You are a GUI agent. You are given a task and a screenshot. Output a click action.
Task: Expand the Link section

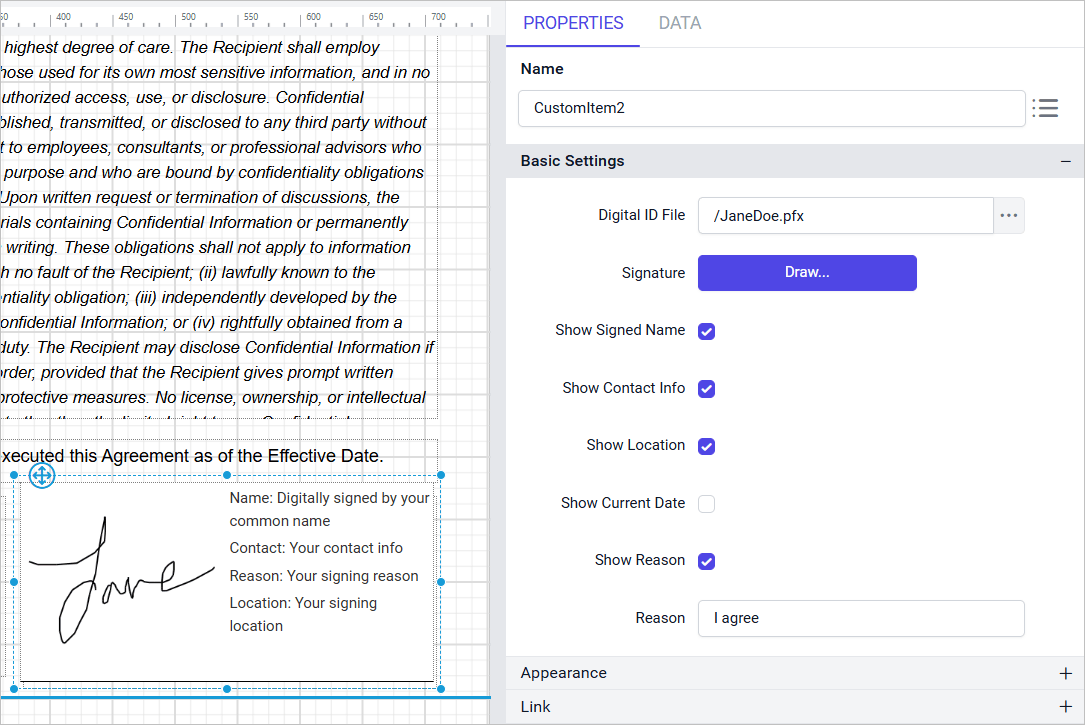(1065, 707)
